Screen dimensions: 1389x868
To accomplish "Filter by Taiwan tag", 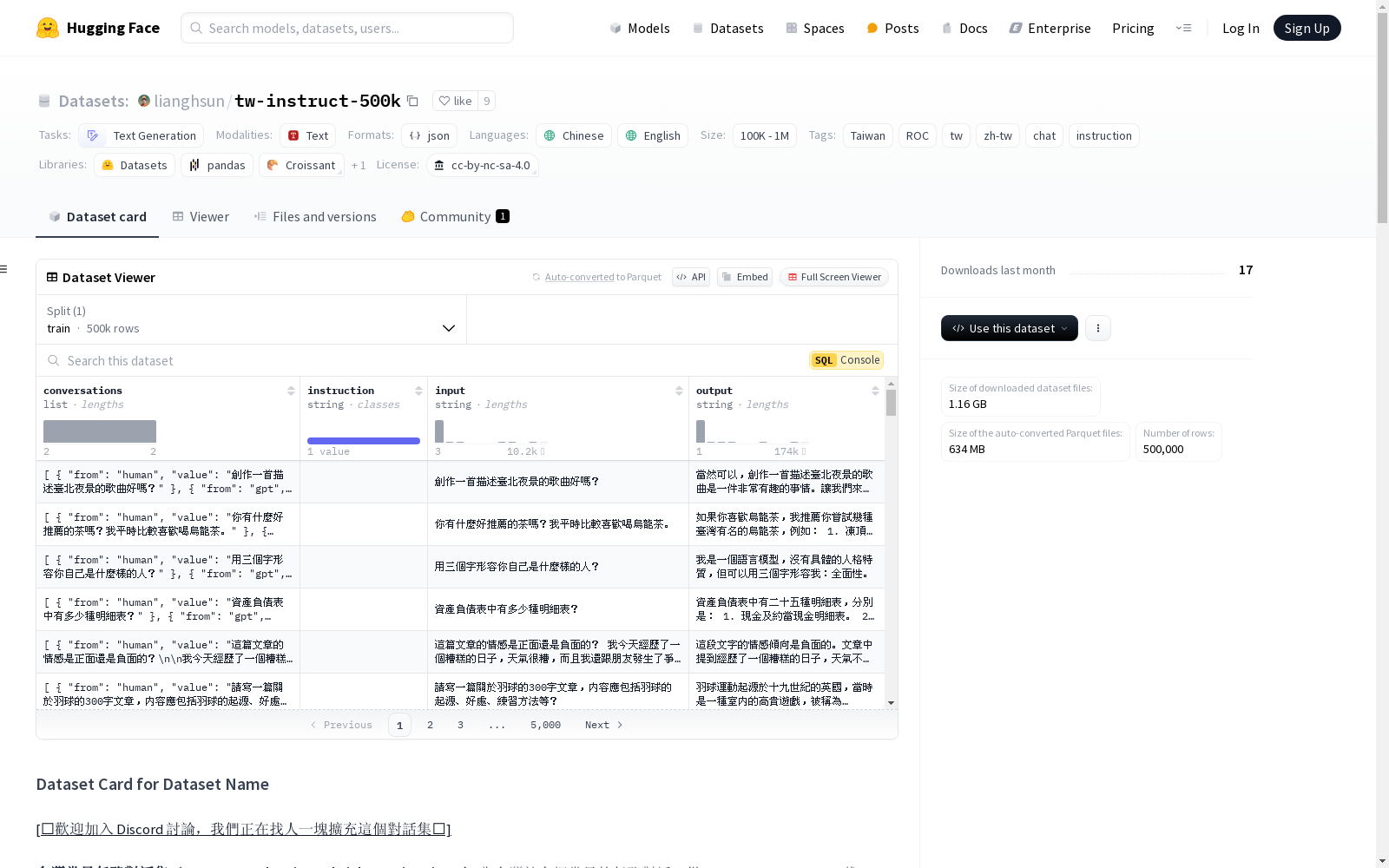I will point(868,135).
